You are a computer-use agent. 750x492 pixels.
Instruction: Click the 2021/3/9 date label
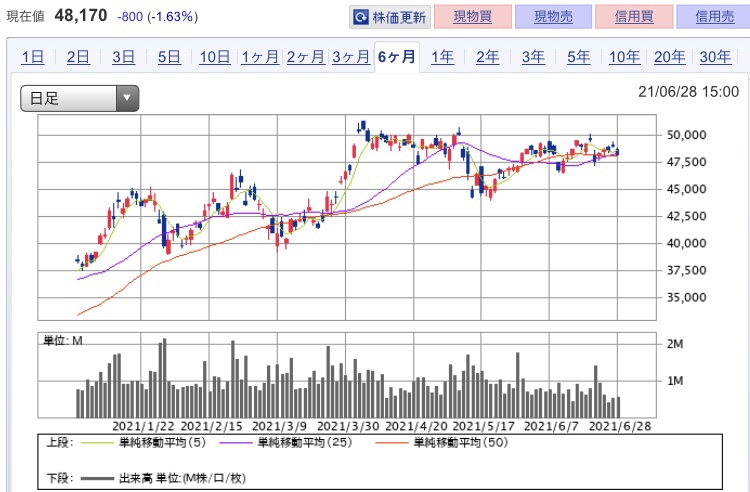(279, 426)
